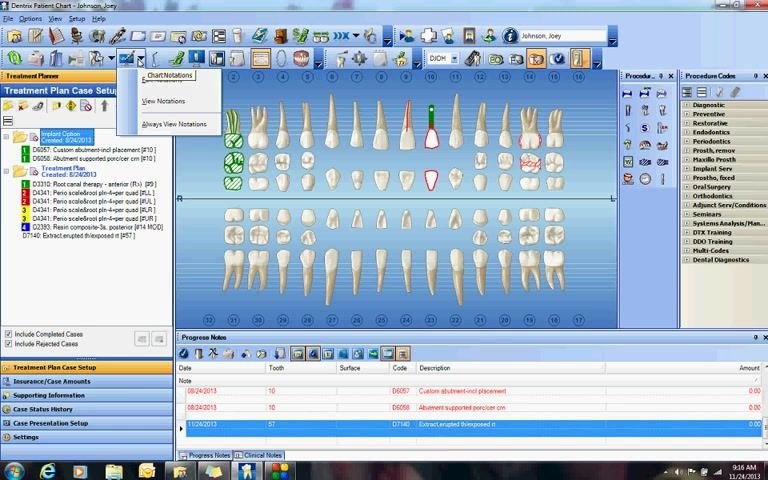Expand the Oral Surgery procedure category
Screen dimensions: 768x480
tap(686, 187)
